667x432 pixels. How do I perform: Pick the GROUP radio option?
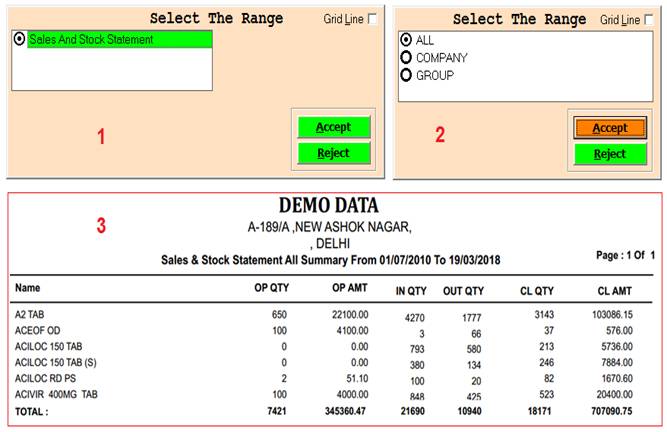(x=406, y=75)
